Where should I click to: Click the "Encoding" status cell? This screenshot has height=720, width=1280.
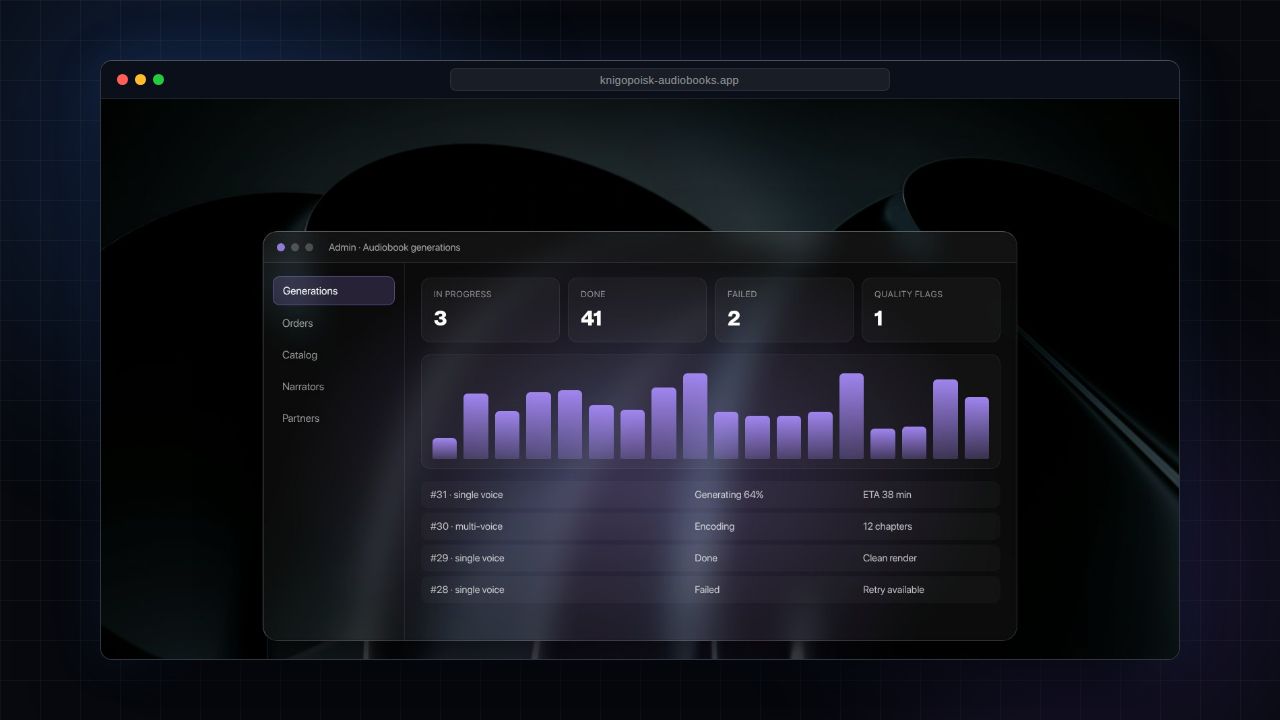[x=714, y=527]
